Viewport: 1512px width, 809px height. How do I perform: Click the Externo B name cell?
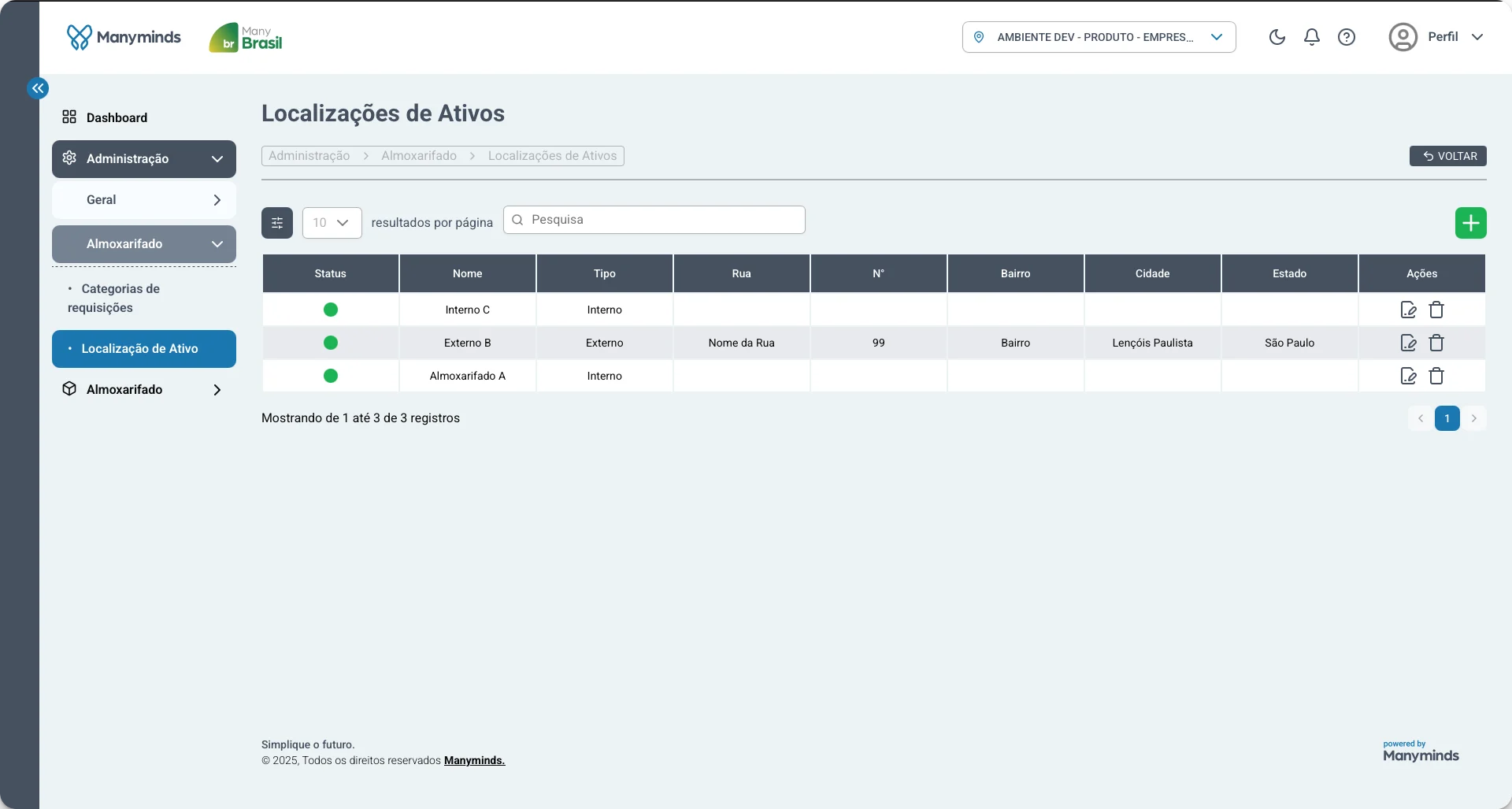pyautogui.click(x=468, y=343)
